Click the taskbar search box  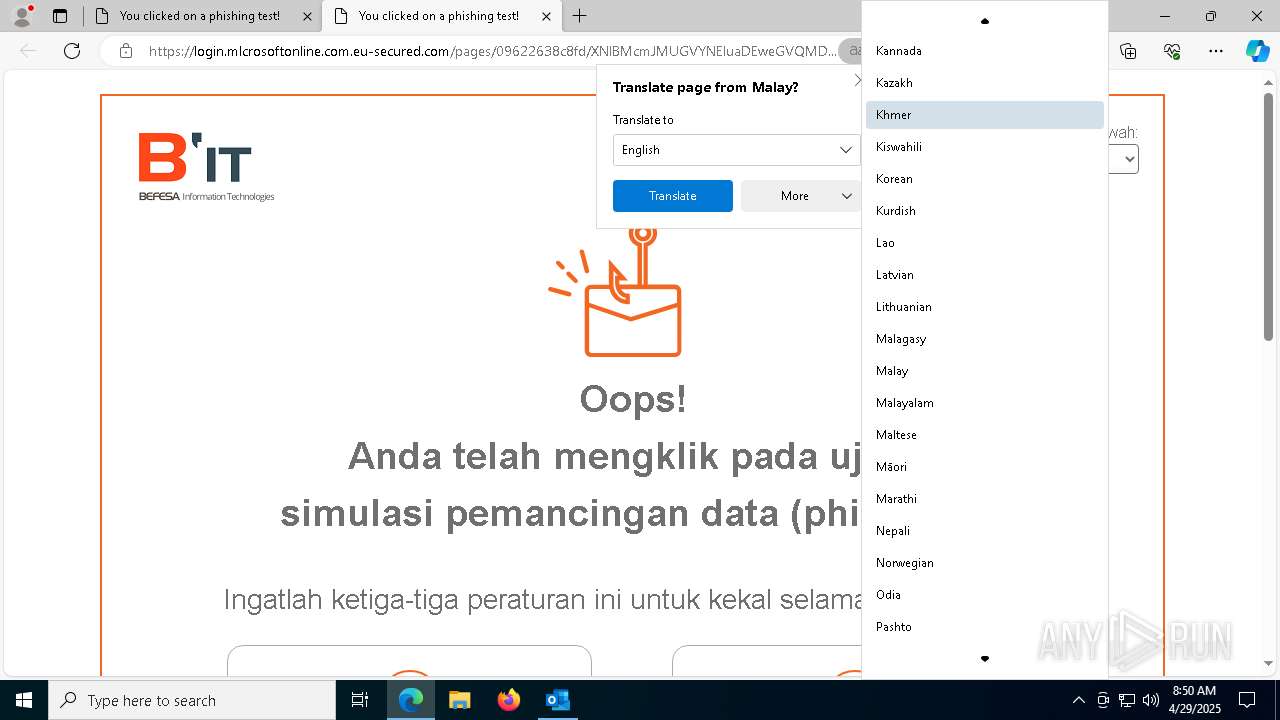(192, 700)
